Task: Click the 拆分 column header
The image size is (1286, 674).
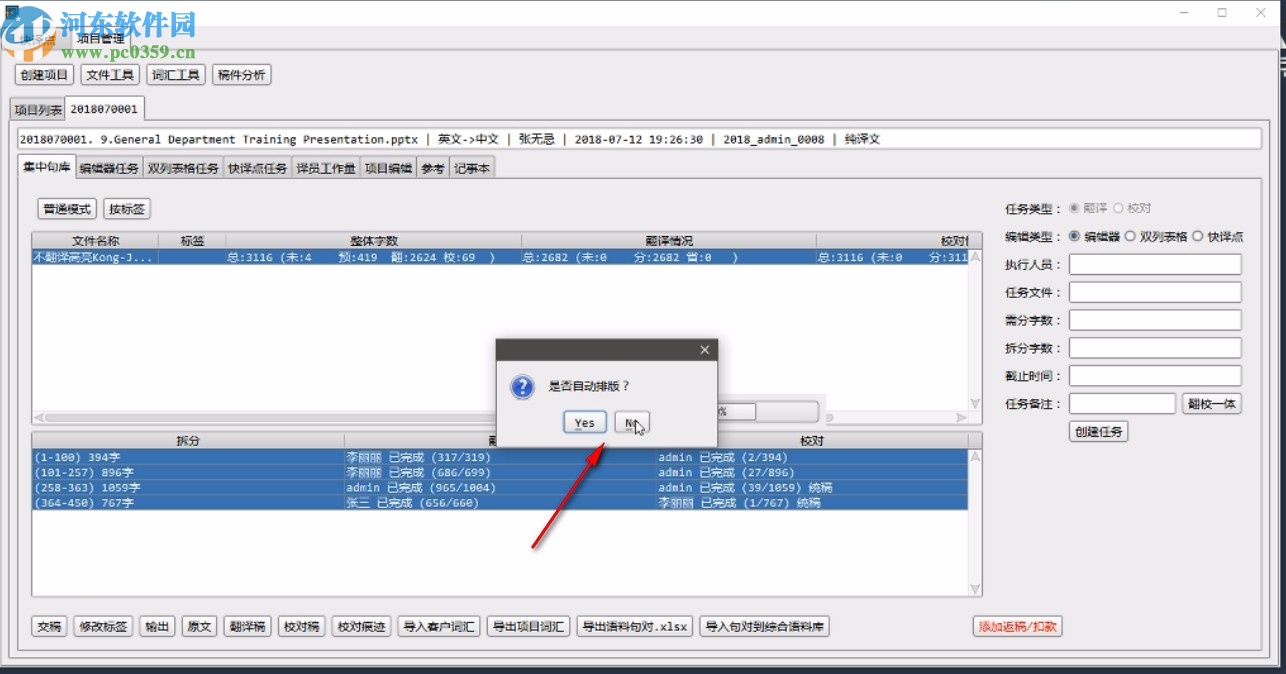Action: (187, 440)
